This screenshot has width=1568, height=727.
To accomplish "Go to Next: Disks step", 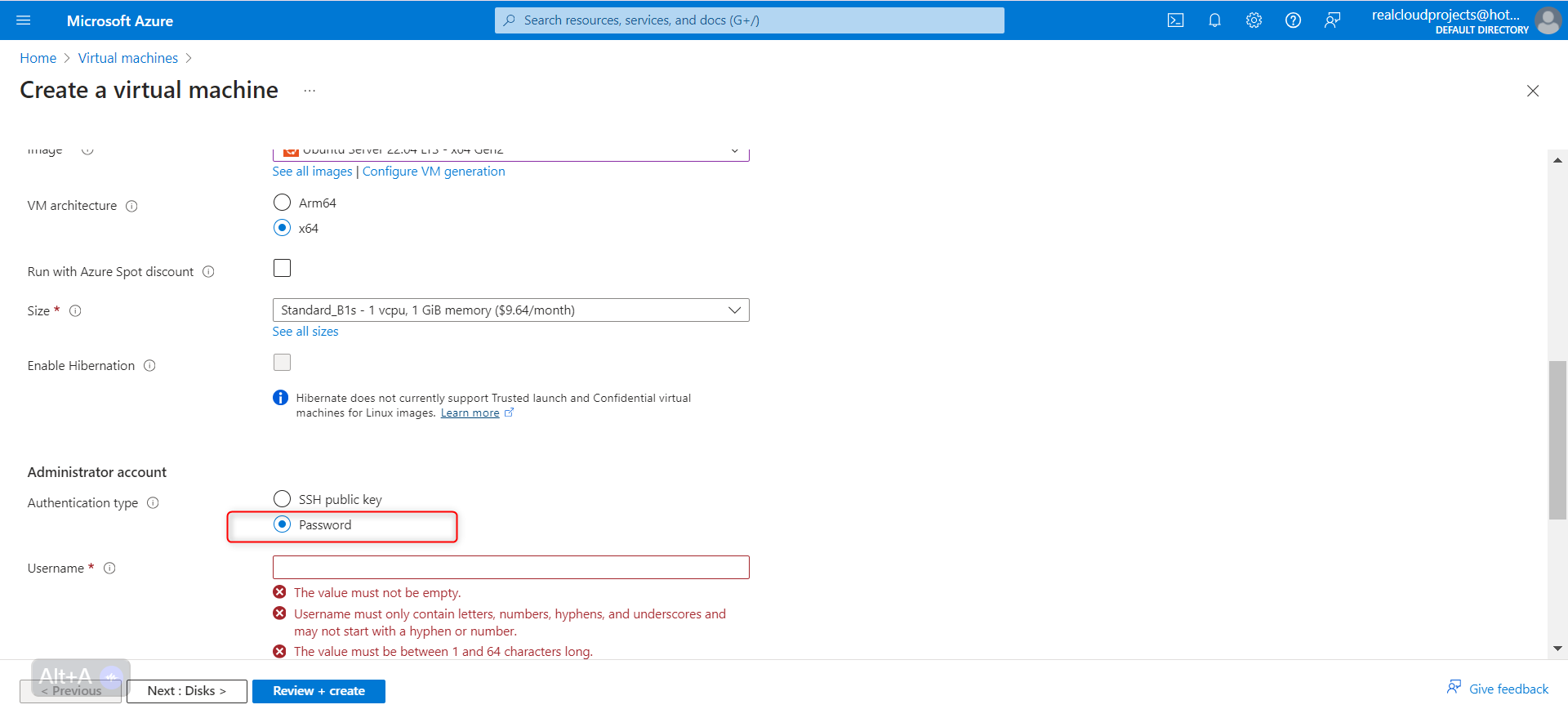I will [x=187, y=691].
